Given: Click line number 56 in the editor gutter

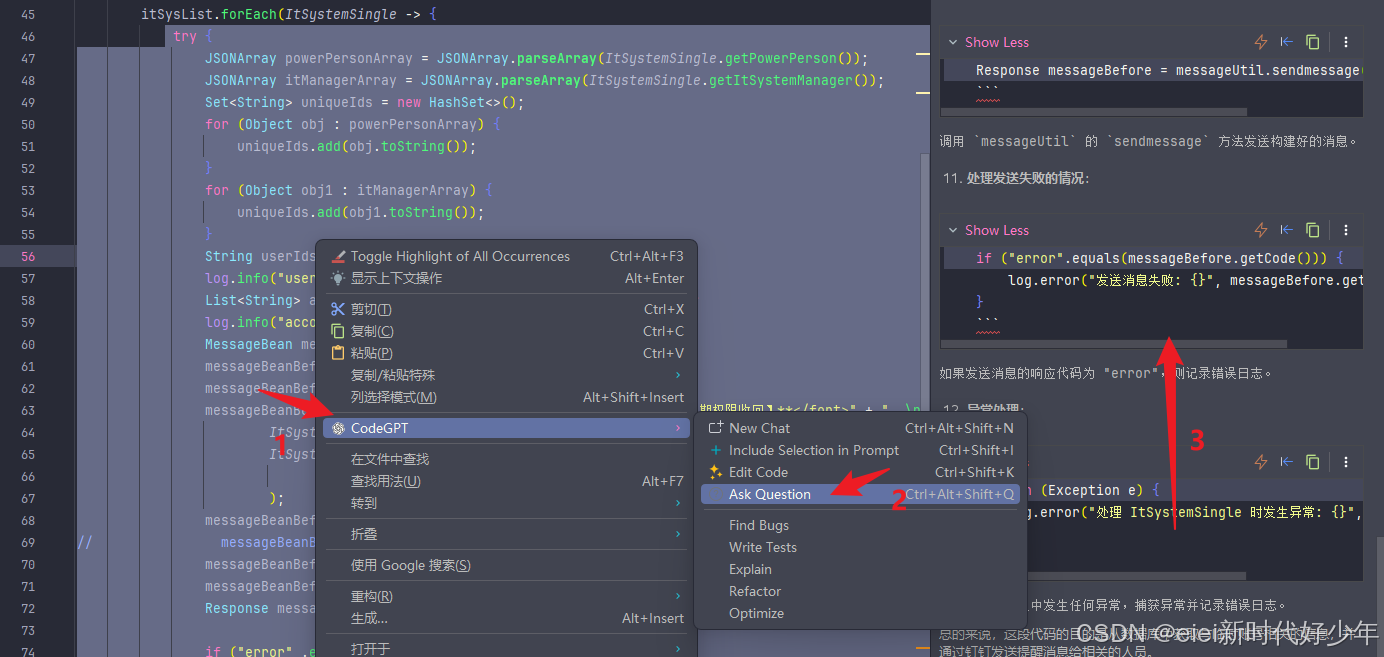Looking at the screenshot, I should 27,256.
